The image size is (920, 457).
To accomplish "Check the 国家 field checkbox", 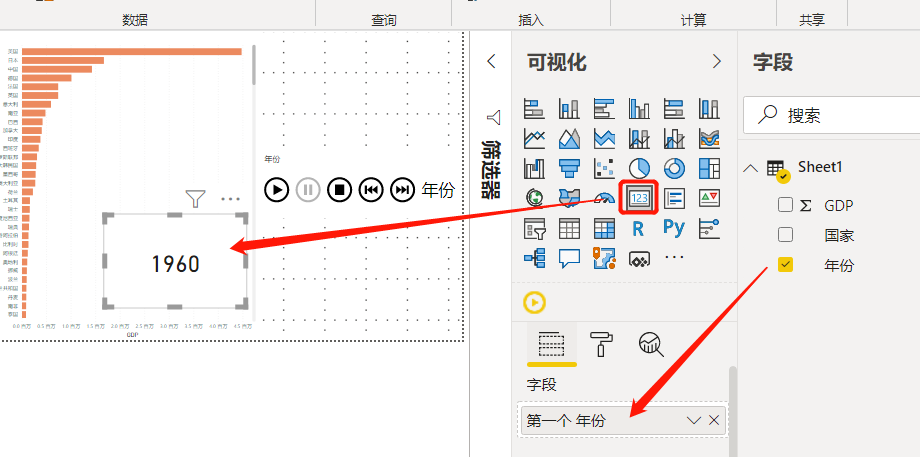I will click(x=785, y=235).
